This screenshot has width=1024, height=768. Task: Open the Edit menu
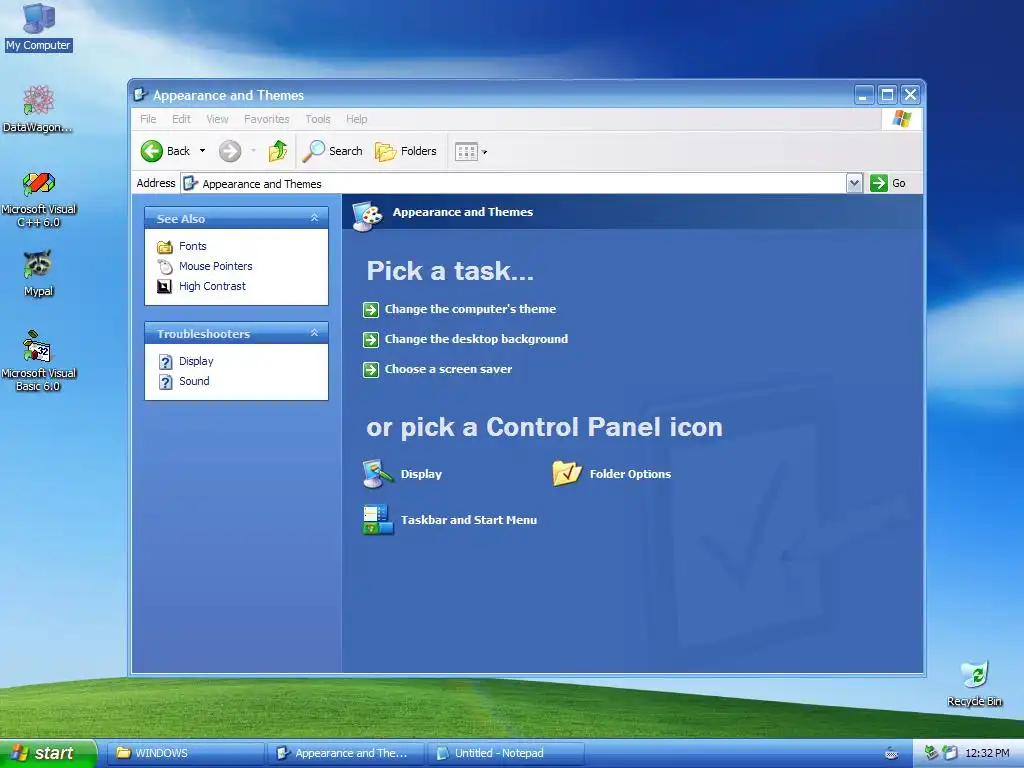tap(181, 119)
